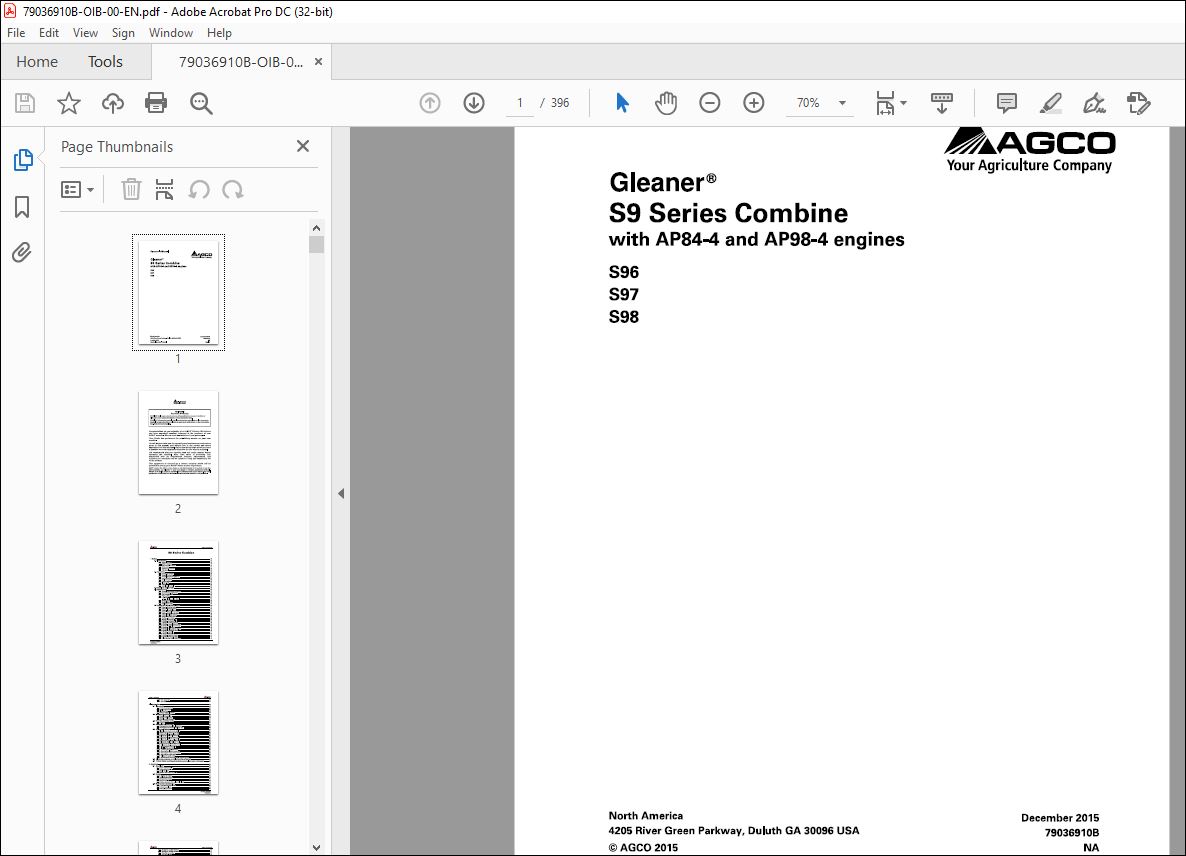The width and height of the screenshot is (1186, 856).
Task: Select the 79036910B-OIB document tab
Action: tap(241, 62)
